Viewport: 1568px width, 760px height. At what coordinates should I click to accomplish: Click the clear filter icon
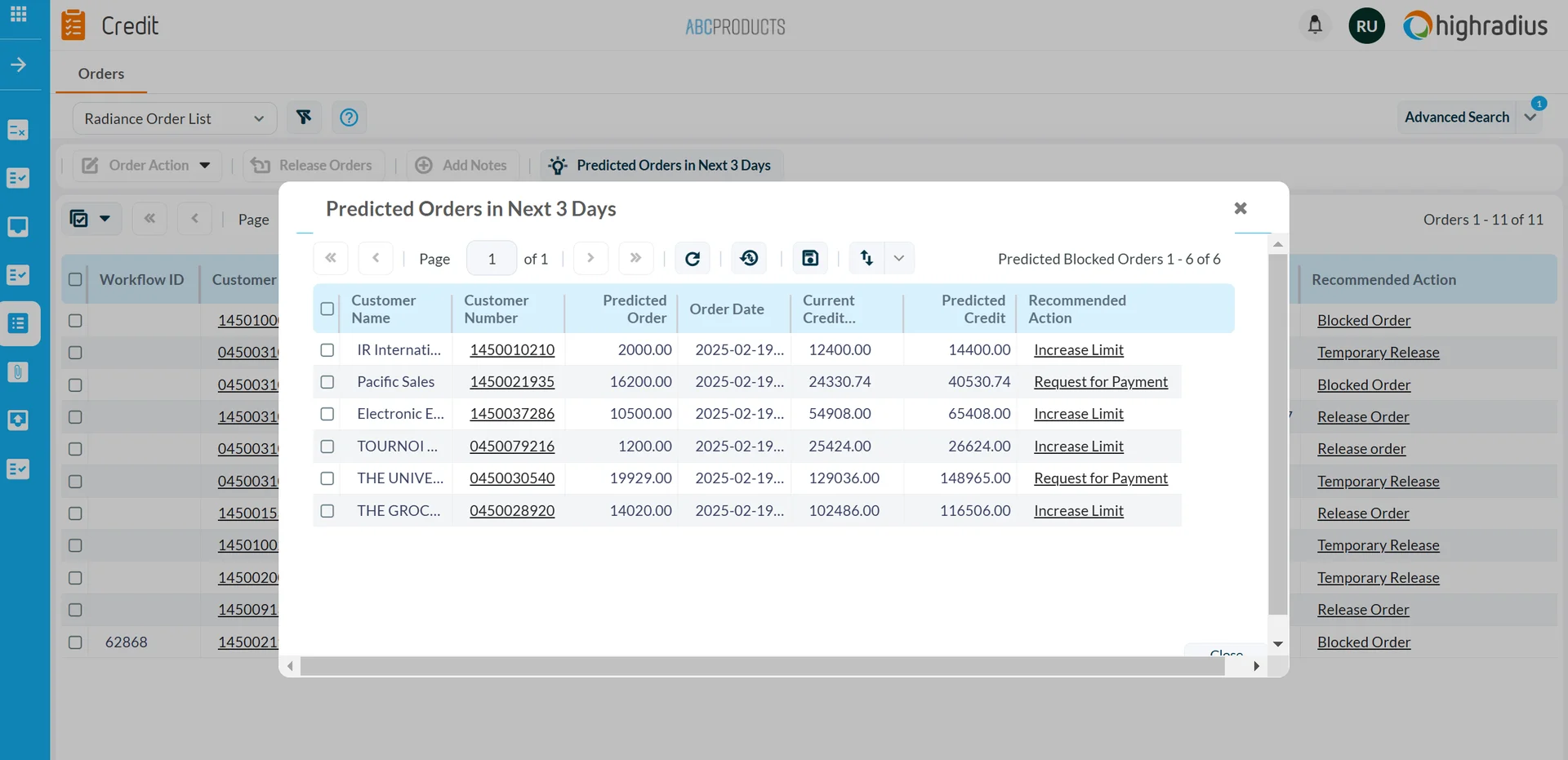[304, 118]
